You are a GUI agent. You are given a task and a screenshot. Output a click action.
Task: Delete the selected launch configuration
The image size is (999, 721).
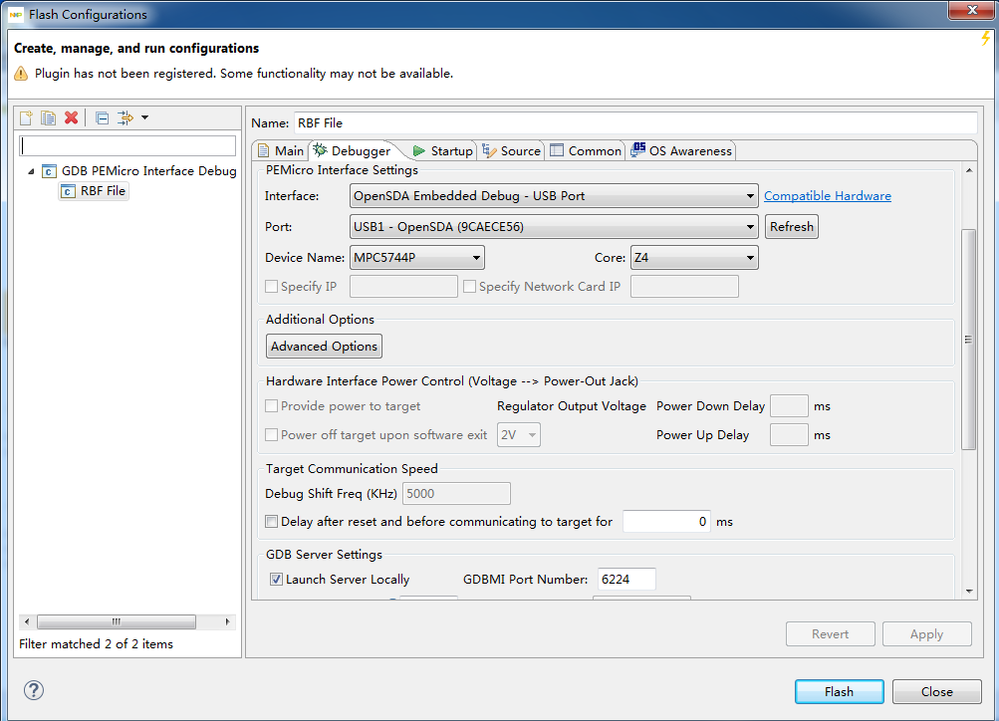[x=71, y=118]
